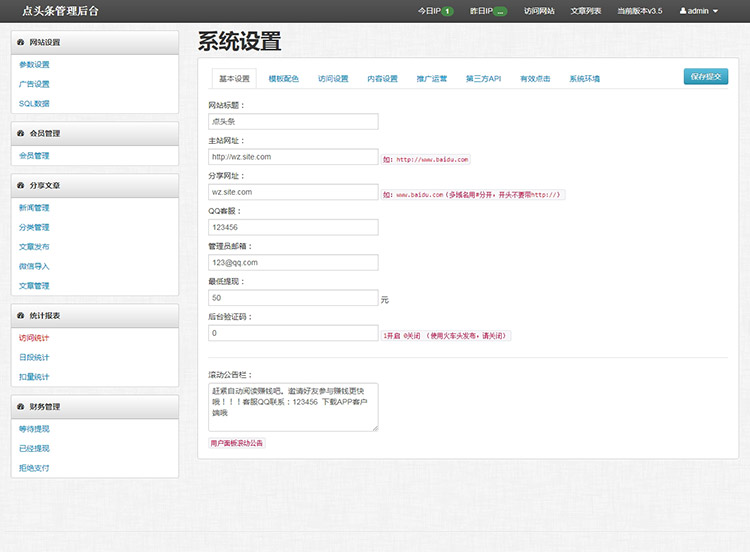The height and width of the screenshot is (552, 750).
Task: Open 文章列表 in the top navigation
Action: point(585,11)
